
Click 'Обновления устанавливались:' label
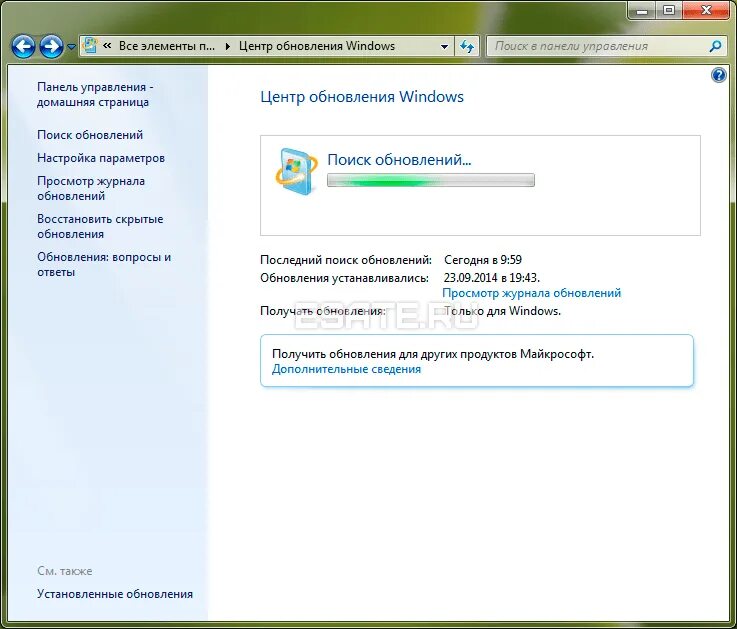[345, 278]
